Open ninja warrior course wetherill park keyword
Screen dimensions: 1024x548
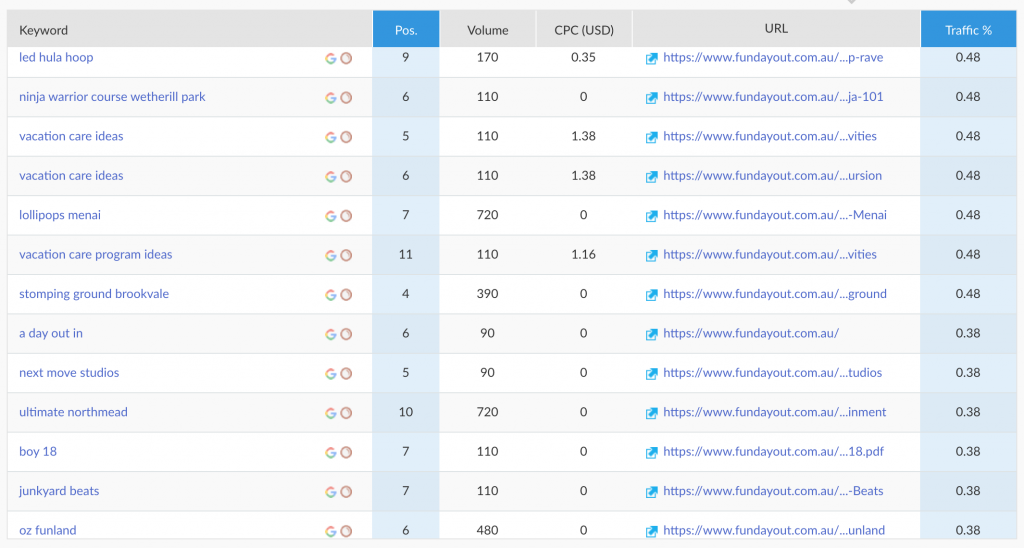pos(112,97)
